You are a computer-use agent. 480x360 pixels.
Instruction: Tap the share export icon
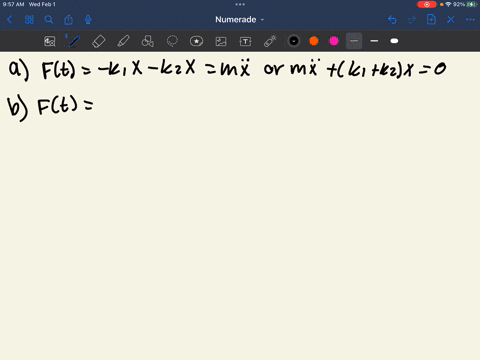[68, 20]
